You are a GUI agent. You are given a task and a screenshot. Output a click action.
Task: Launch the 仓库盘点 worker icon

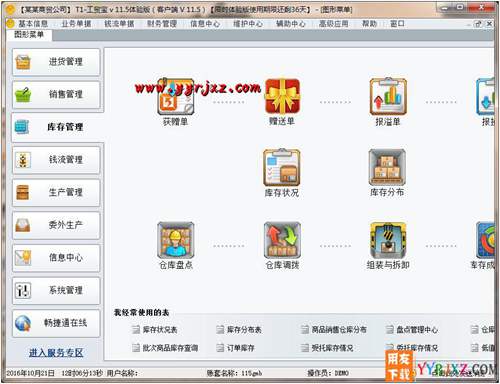(x=176, y=240)
